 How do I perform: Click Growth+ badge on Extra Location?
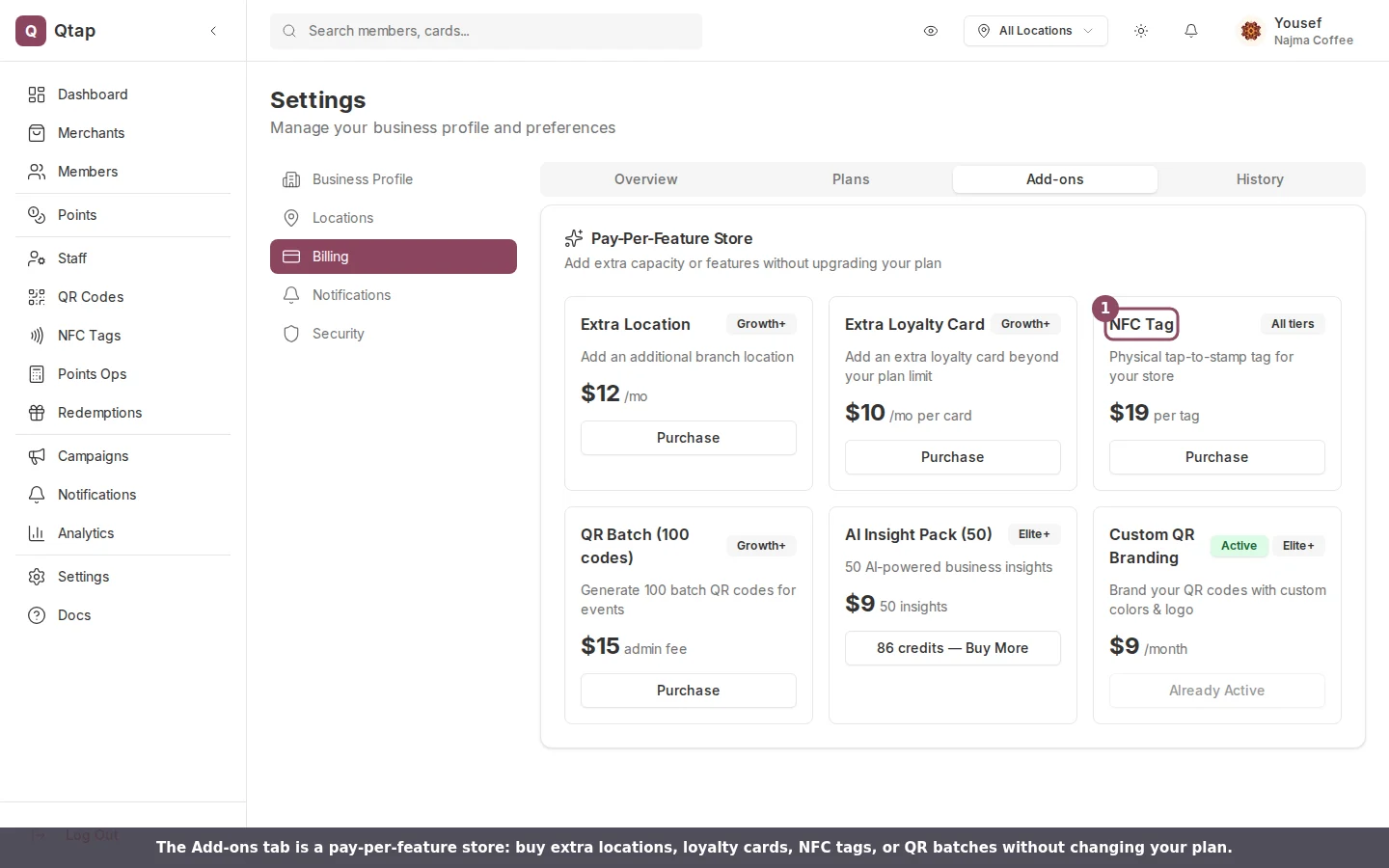[x=761, y=324]
